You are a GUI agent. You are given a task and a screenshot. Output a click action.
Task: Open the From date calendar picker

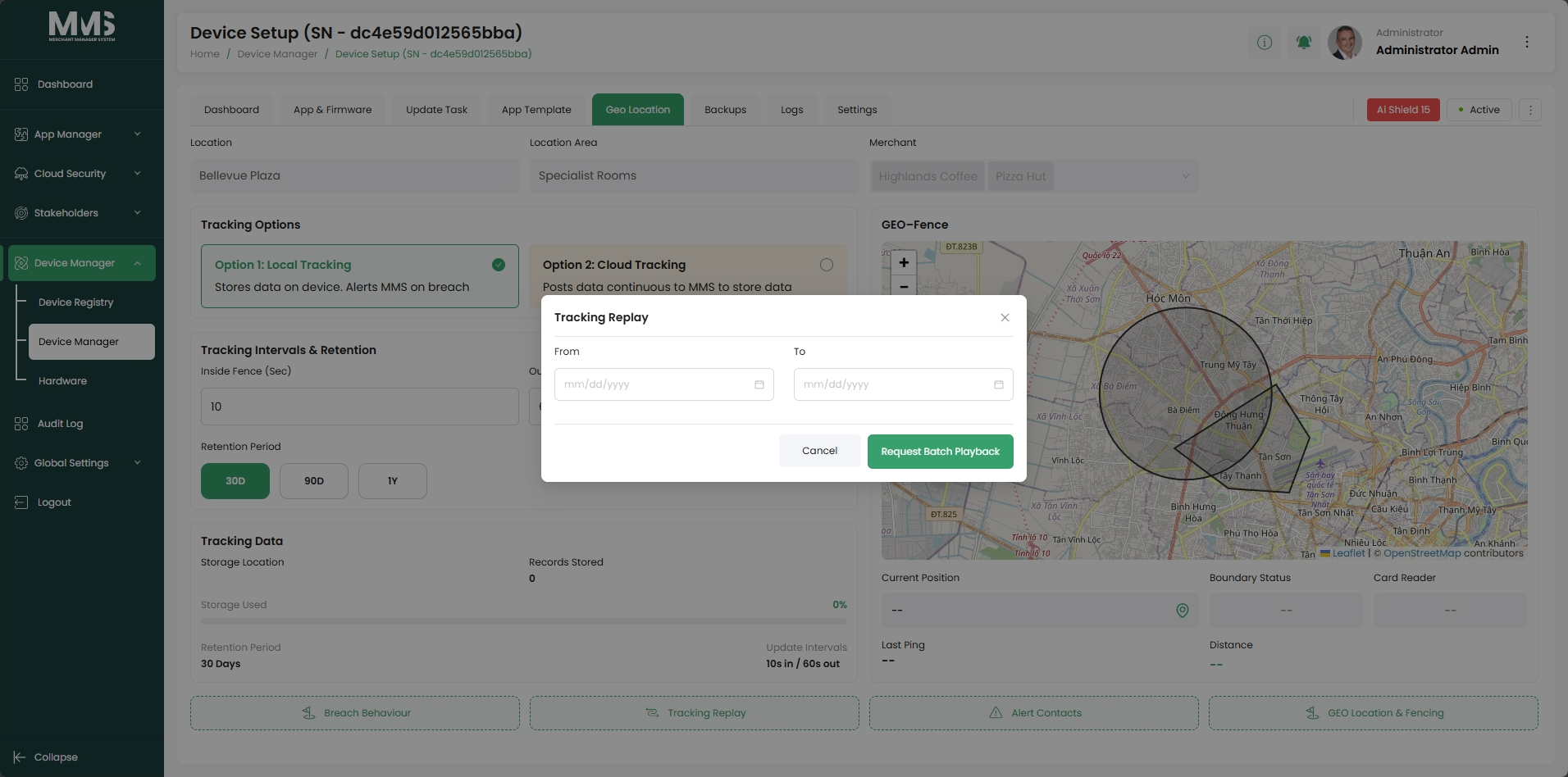759,384
